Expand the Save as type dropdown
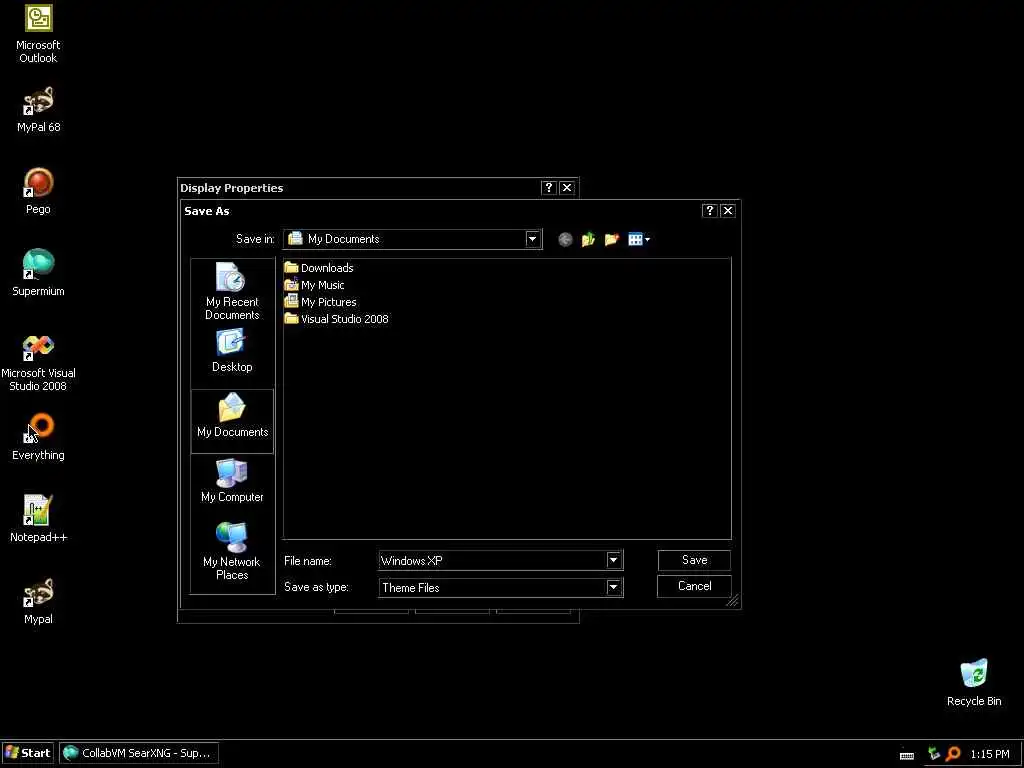The image size is (1024, 768). pos(613,587)
